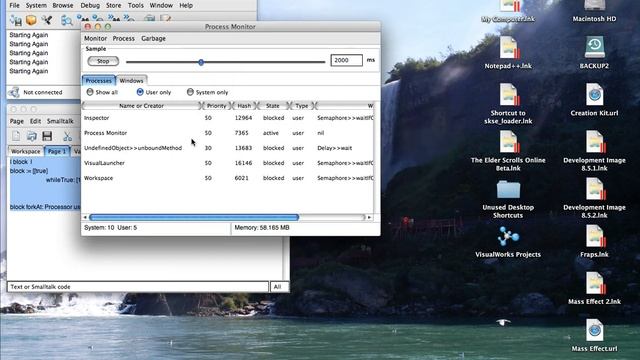This screenshot has width=640, height=360.
Task: Click the Stop sampling button
Action: click(103, 61)
